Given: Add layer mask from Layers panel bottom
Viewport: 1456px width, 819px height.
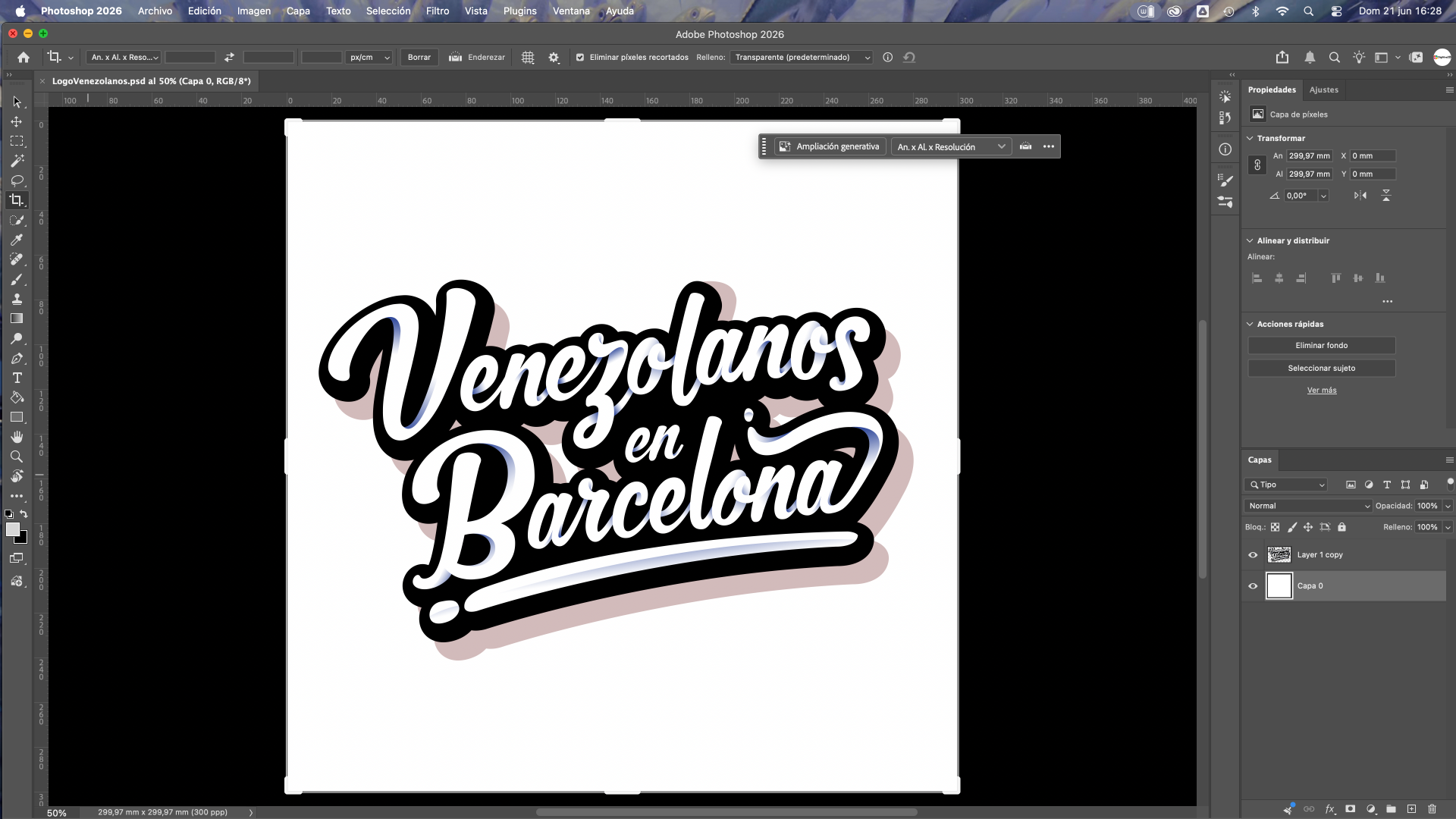Looking at the screenshot, I should click(1351, 809).
